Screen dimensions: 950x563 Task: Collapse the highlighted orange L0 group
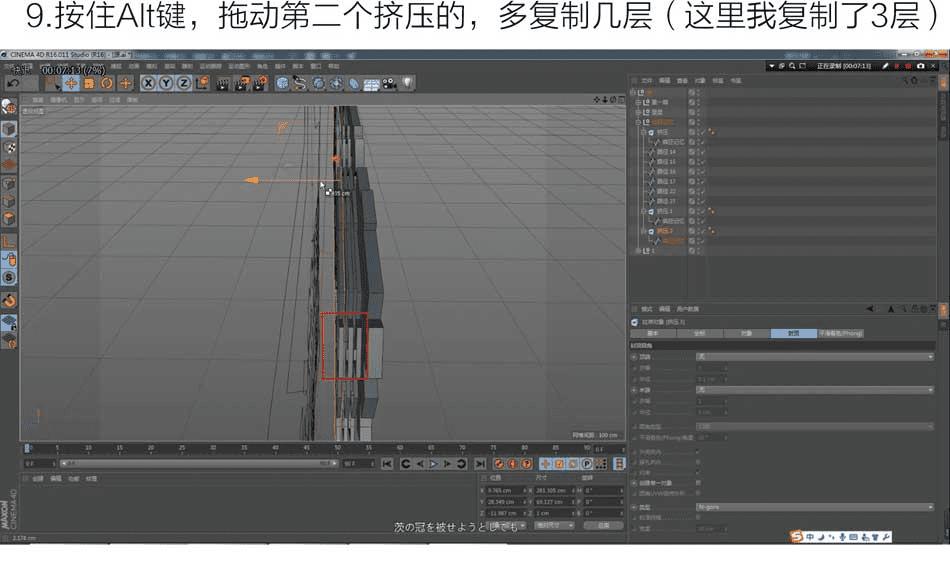click(x=637, y=122)
